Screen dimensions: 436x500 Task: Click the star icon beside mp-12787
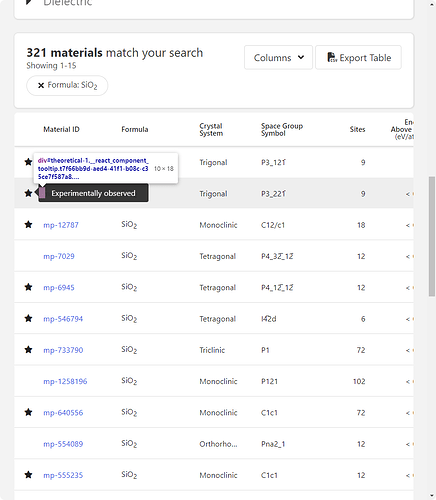tap(28, 225)
